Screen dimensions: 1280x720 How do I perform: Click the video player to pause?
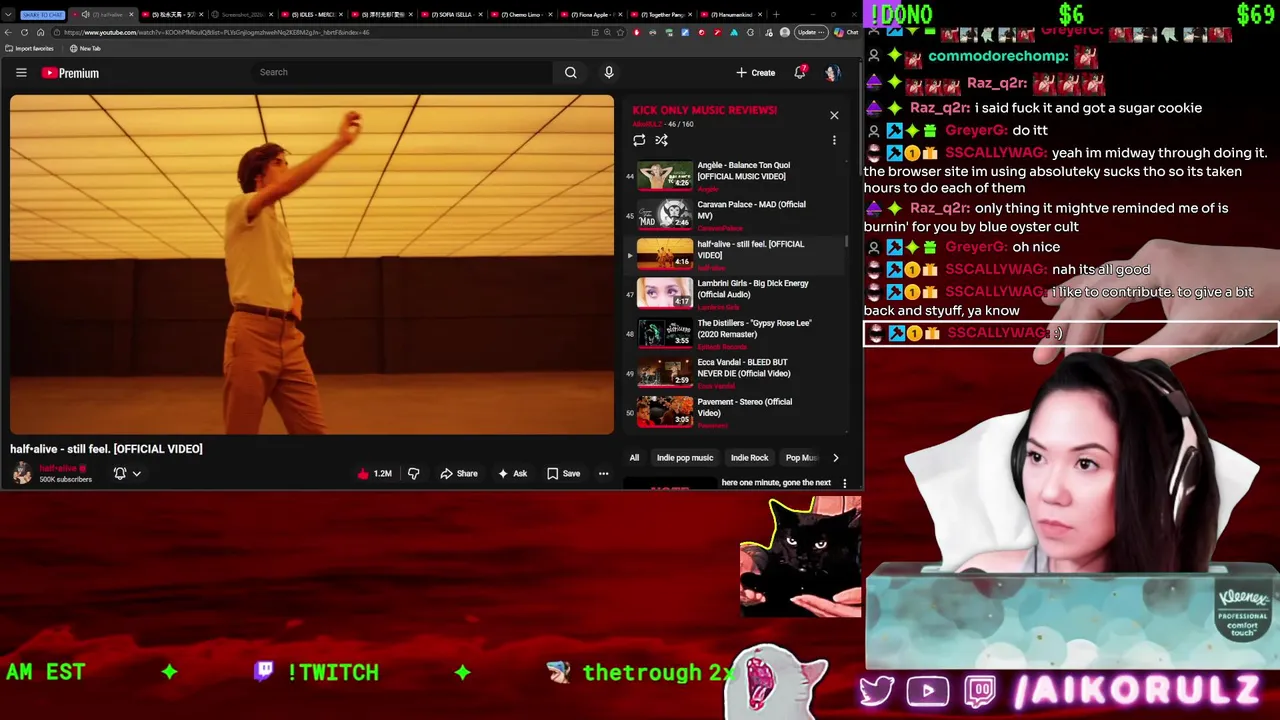[x=312, y=265]
